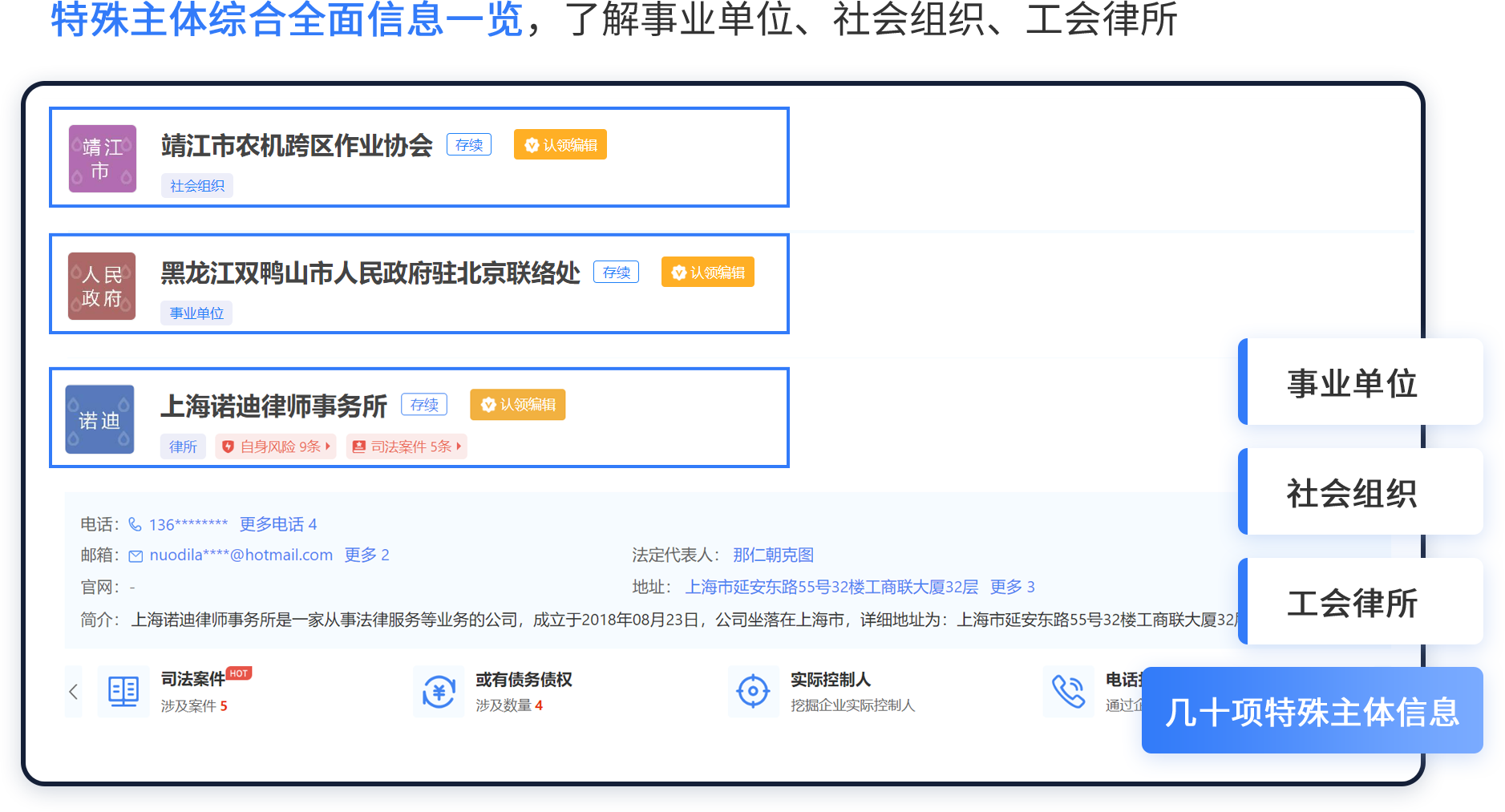Click the envelope icon beside email address
Screen dimensions: 1505x812
[x=136, y=556]
